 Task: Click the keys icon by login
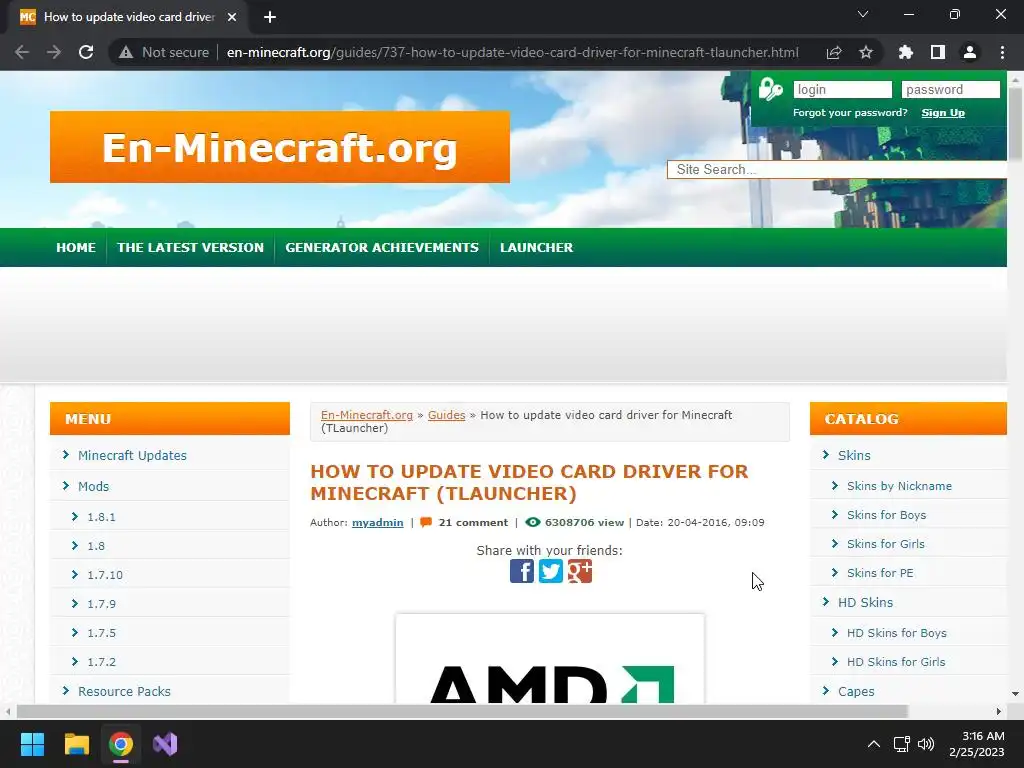coord(771,89)
